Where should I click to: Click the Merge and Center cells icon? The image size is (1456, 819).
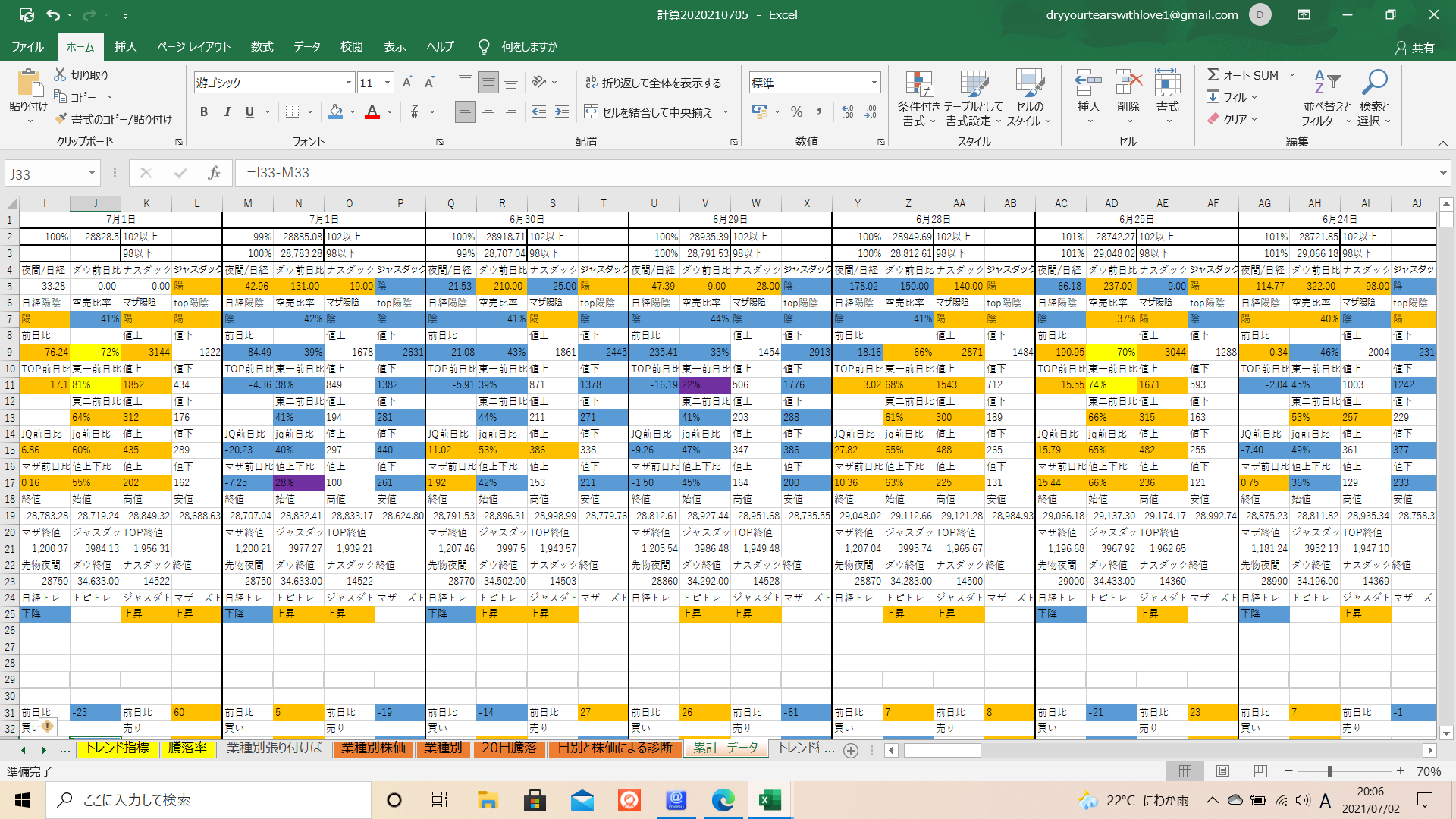point(591,112)
